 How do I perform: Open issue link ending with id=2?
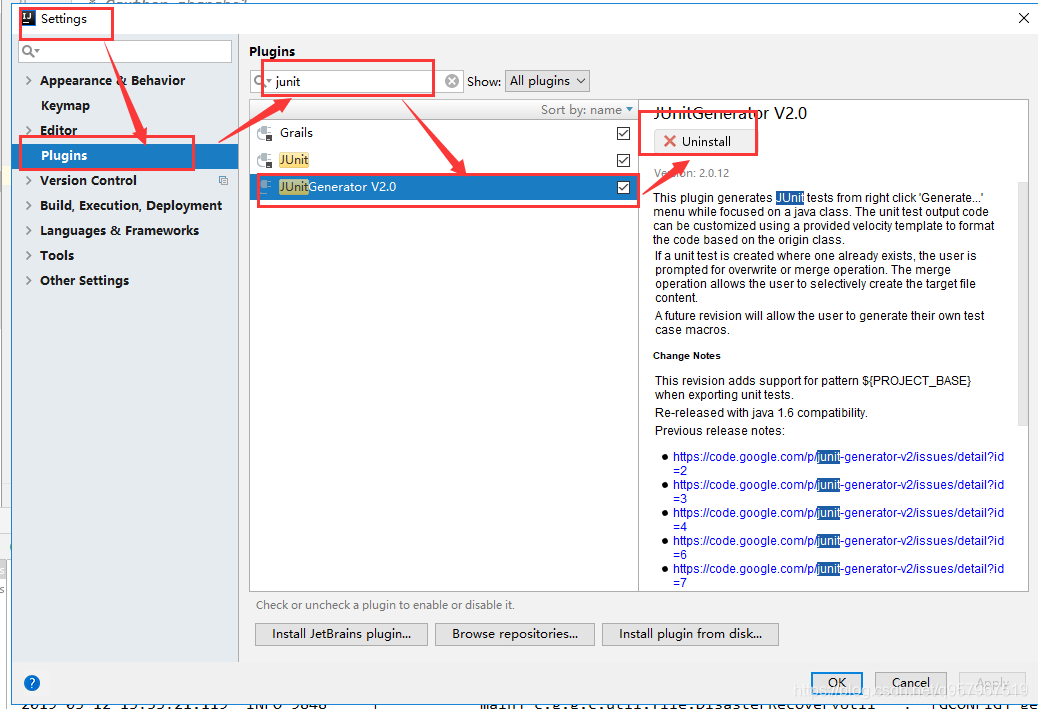(x=838, y=463)
